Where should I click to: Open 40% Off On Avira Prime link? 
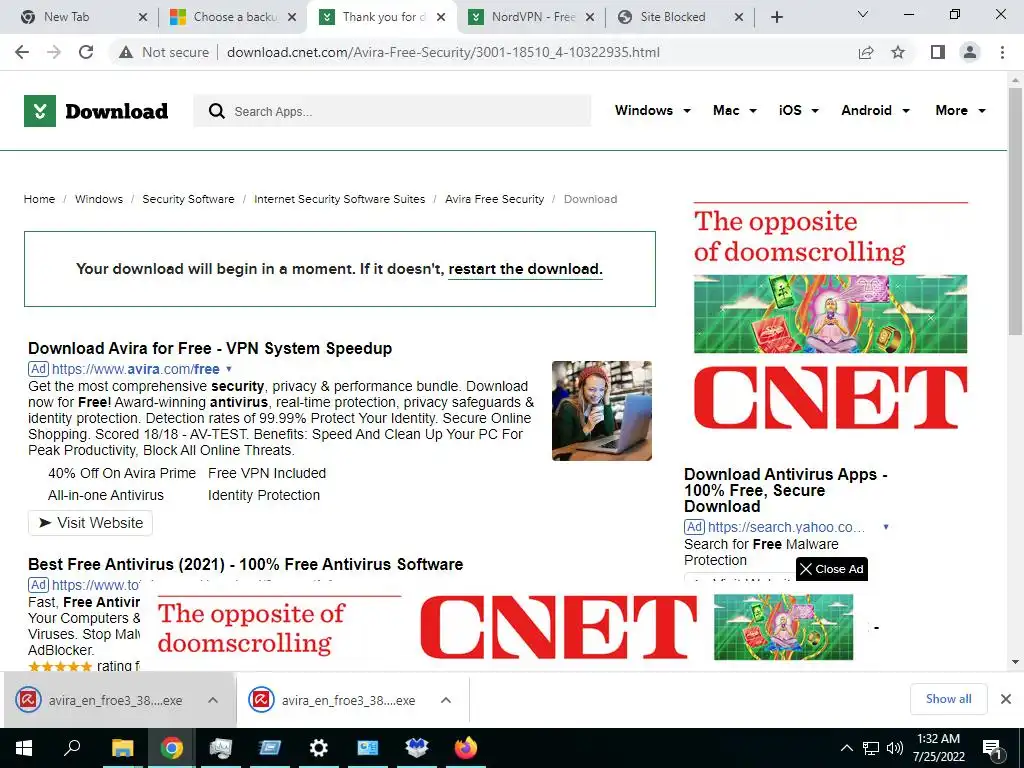pos(122,473)
